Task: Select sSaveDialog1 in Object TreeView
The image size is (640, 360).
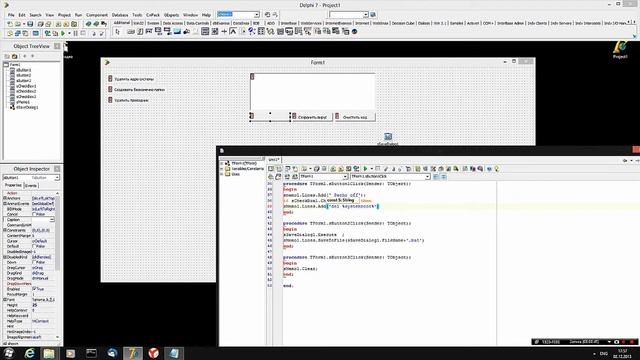Action: 27,107
